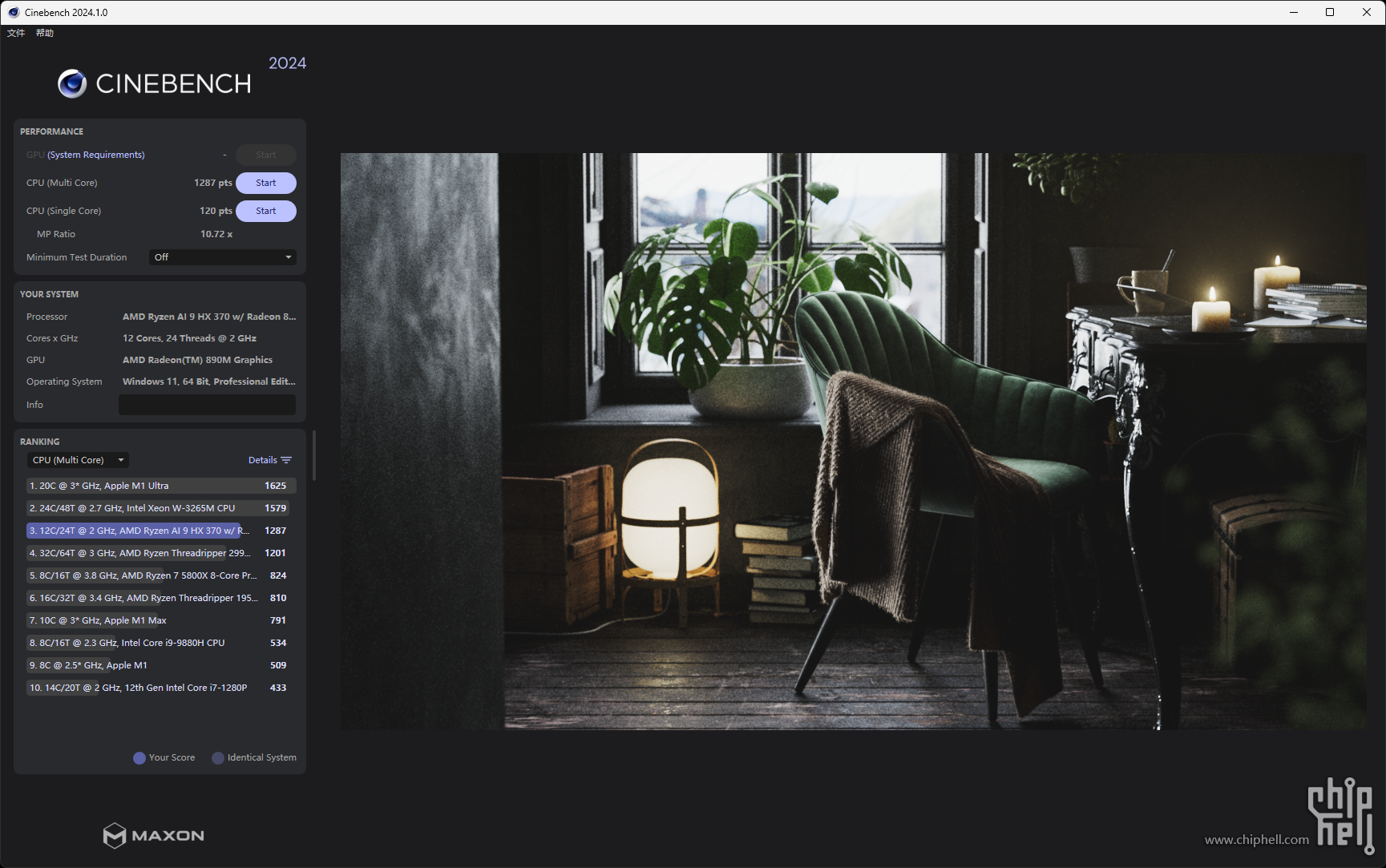Image resolution: width=1386 pixels, height=868 pixels.
Task: Start the CPU Multi Core benchmark
Action: tap(266, 183)
